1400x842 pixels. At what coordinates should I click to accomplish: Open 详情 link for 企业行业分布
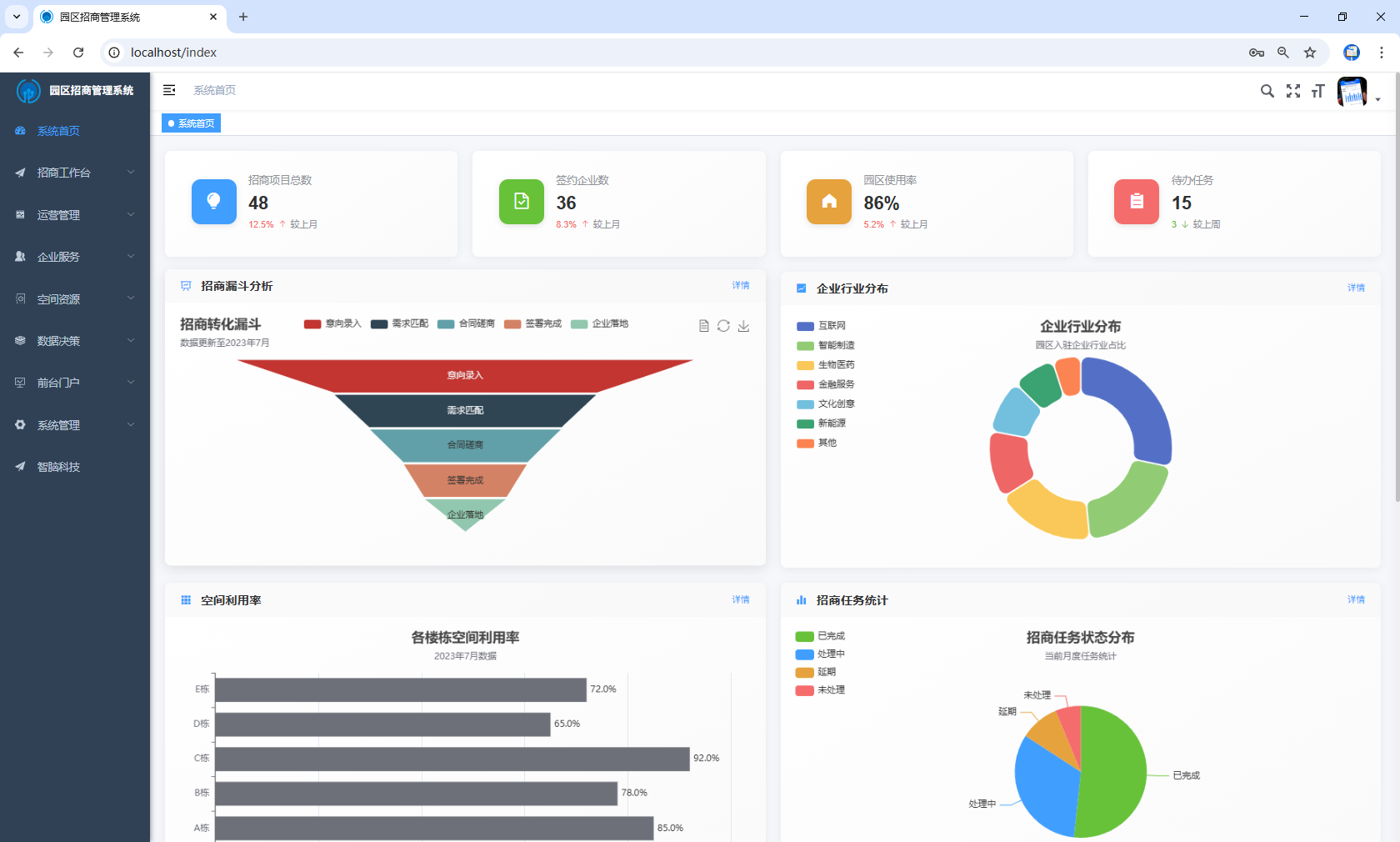[1356, 288]
